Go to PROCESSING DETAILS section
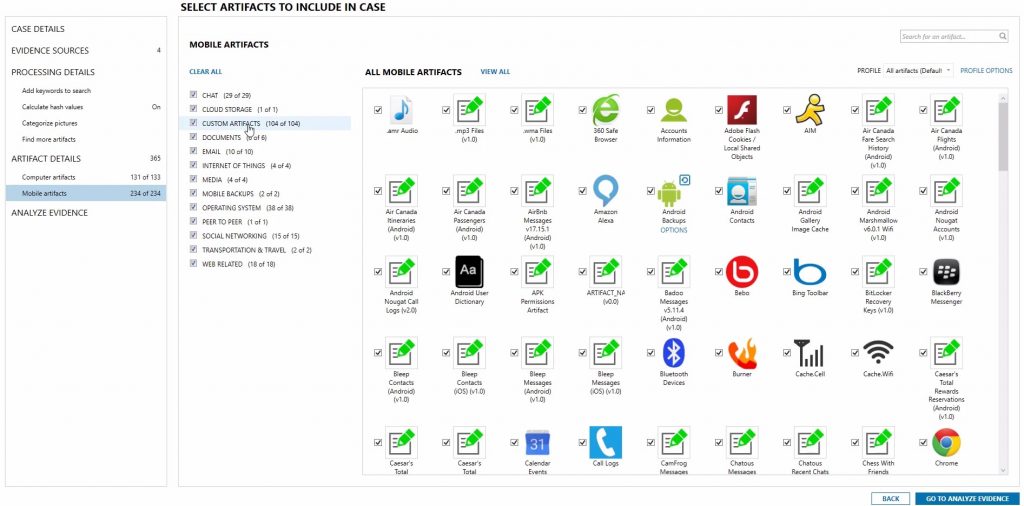 coord(53,72)
